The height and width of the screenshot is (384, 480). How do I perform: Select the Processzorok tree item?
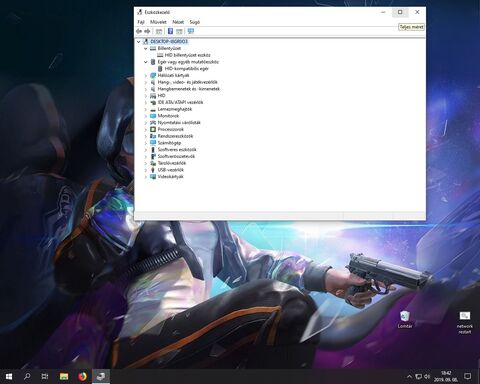click(x=171, y=129)
